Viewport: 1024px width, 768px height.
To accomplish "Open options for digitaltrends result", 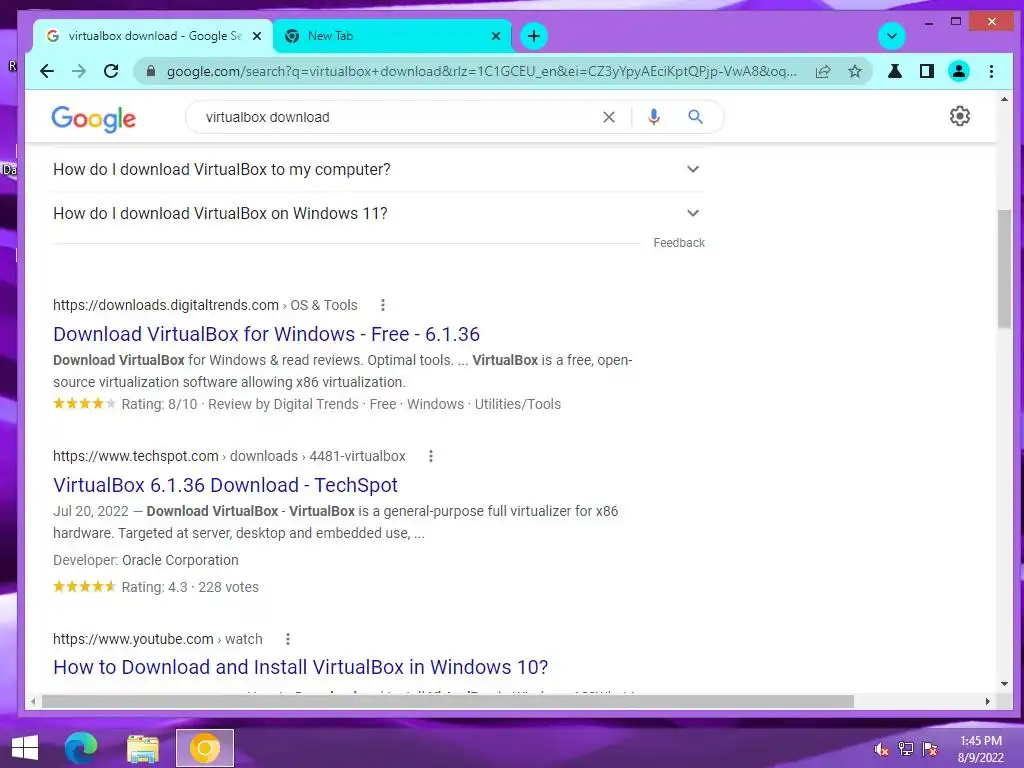I will [383, 305].
